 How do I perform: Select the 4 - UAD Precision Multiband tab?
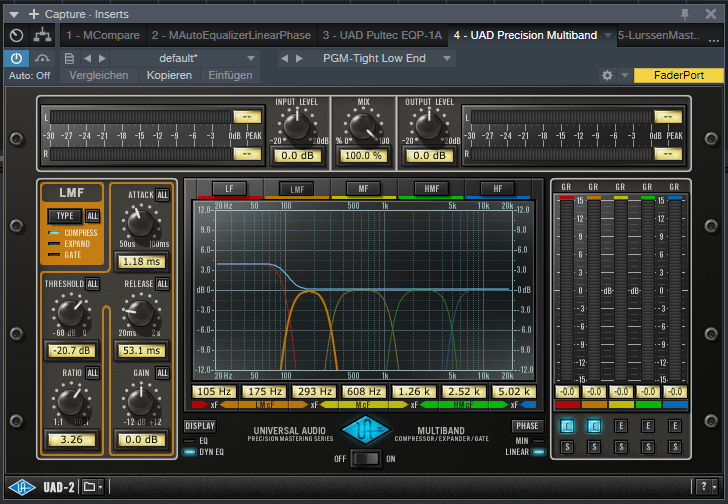pyautogui.click(x=525, y=35)
